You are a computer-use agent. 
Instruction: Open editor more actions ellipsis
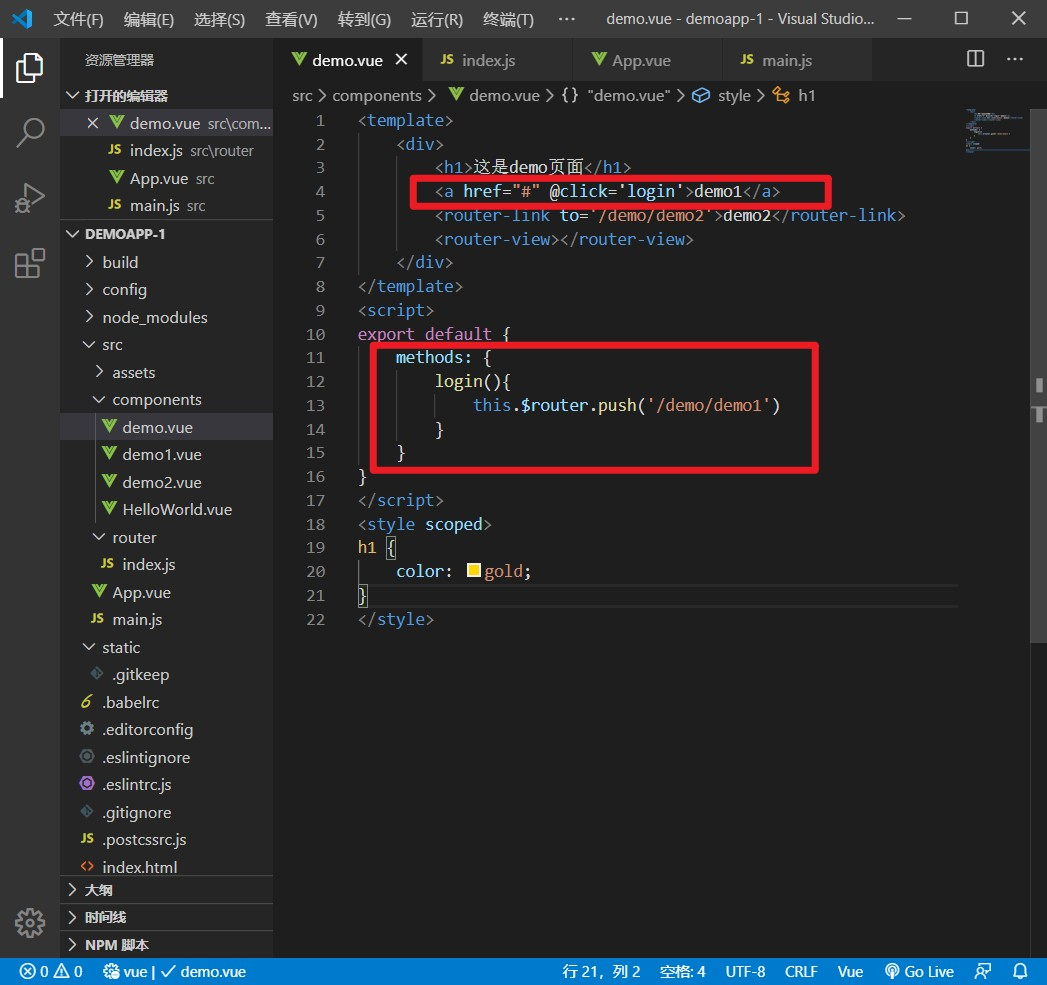[1014, 59]
